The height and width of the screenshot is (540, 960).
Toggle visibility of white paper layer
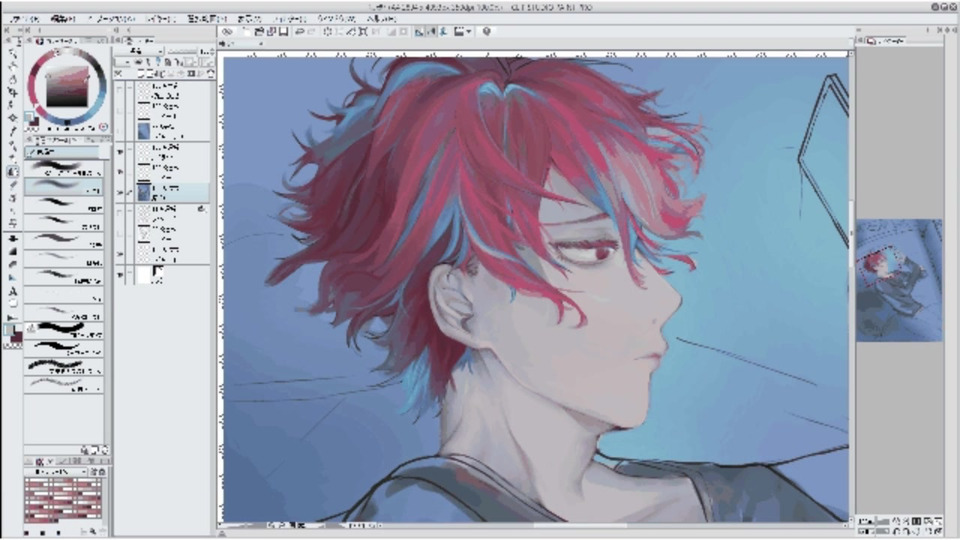coord(119,275)
